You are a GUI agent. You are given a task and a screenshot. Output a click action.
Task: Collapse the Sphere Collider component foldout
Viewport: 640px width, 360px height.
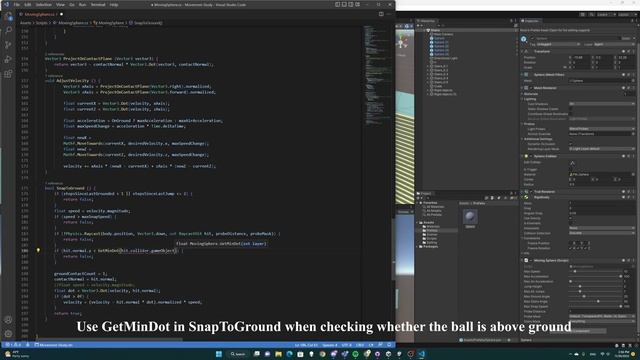522,156
